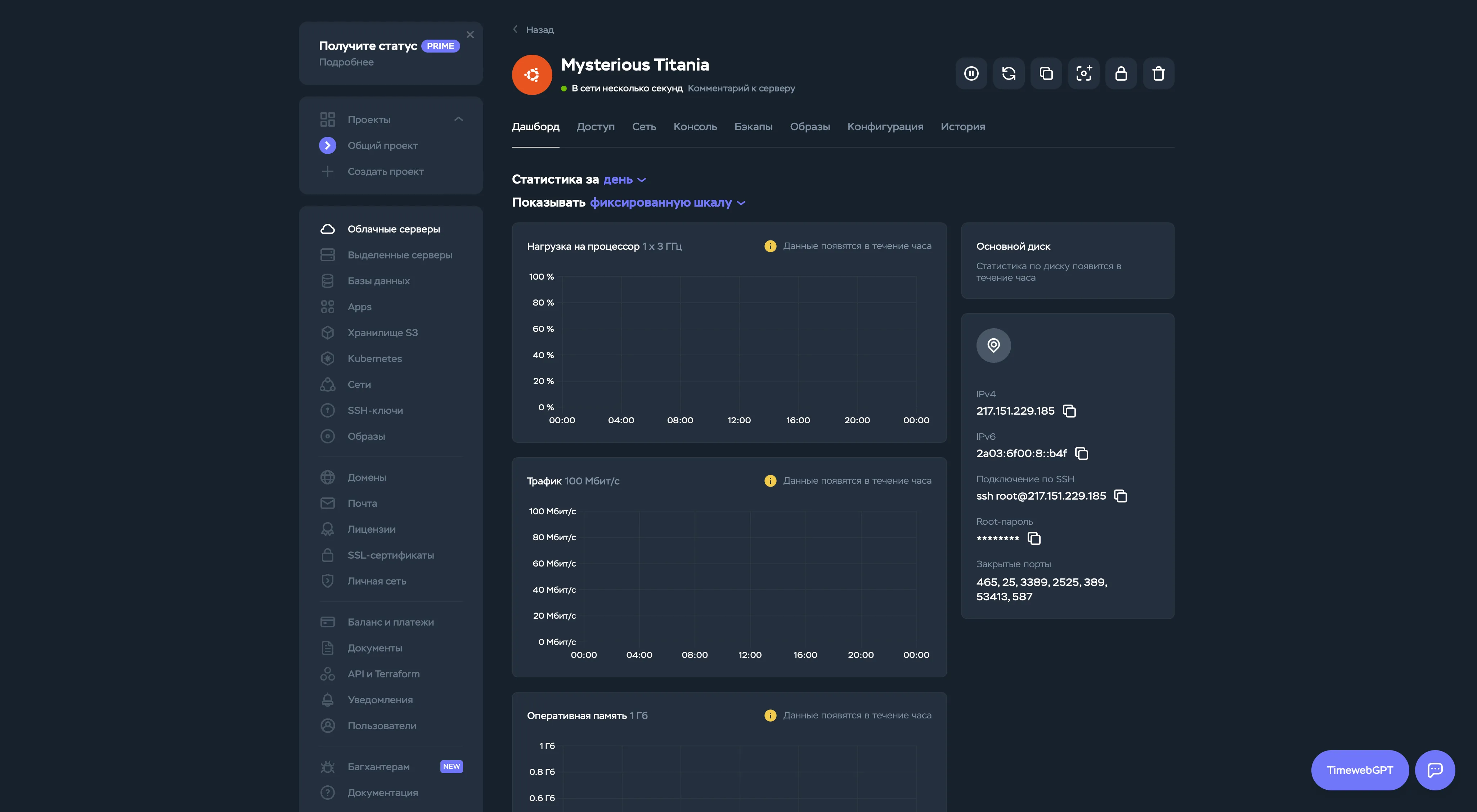
Task: Click the RAM chart info icon
Action: point(770,715)
